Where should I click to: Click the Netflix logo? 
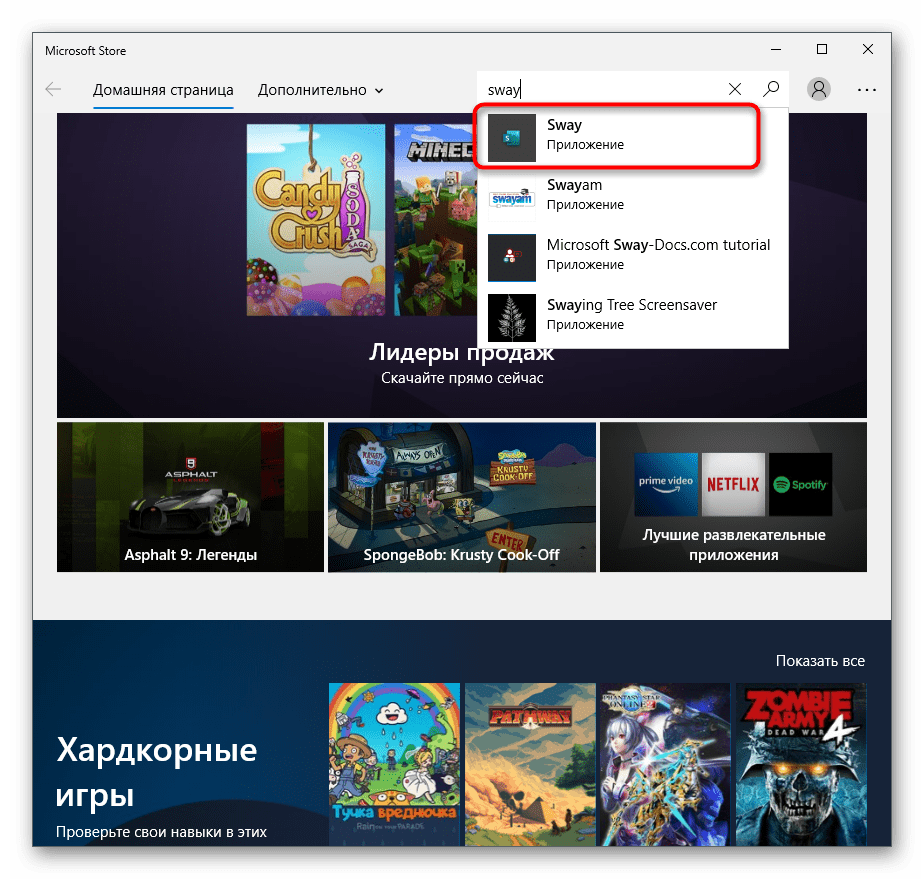(733, 484)
